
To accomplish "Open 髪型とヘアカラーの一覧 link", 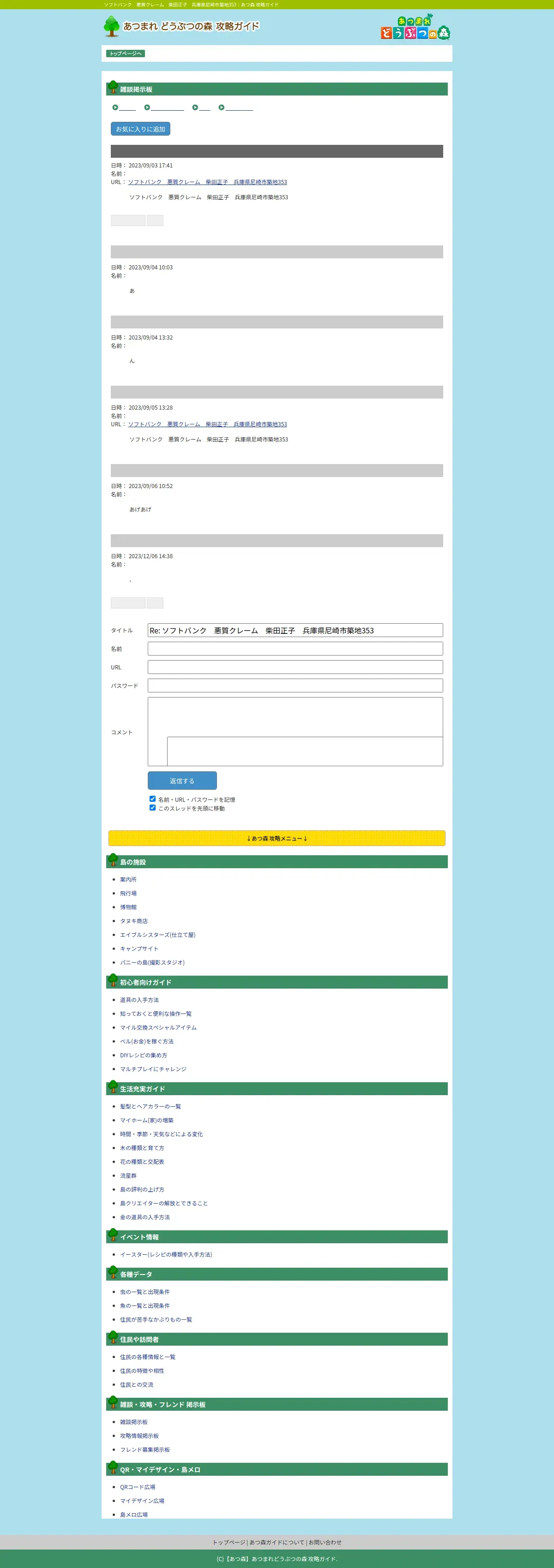I will 151,1107.
